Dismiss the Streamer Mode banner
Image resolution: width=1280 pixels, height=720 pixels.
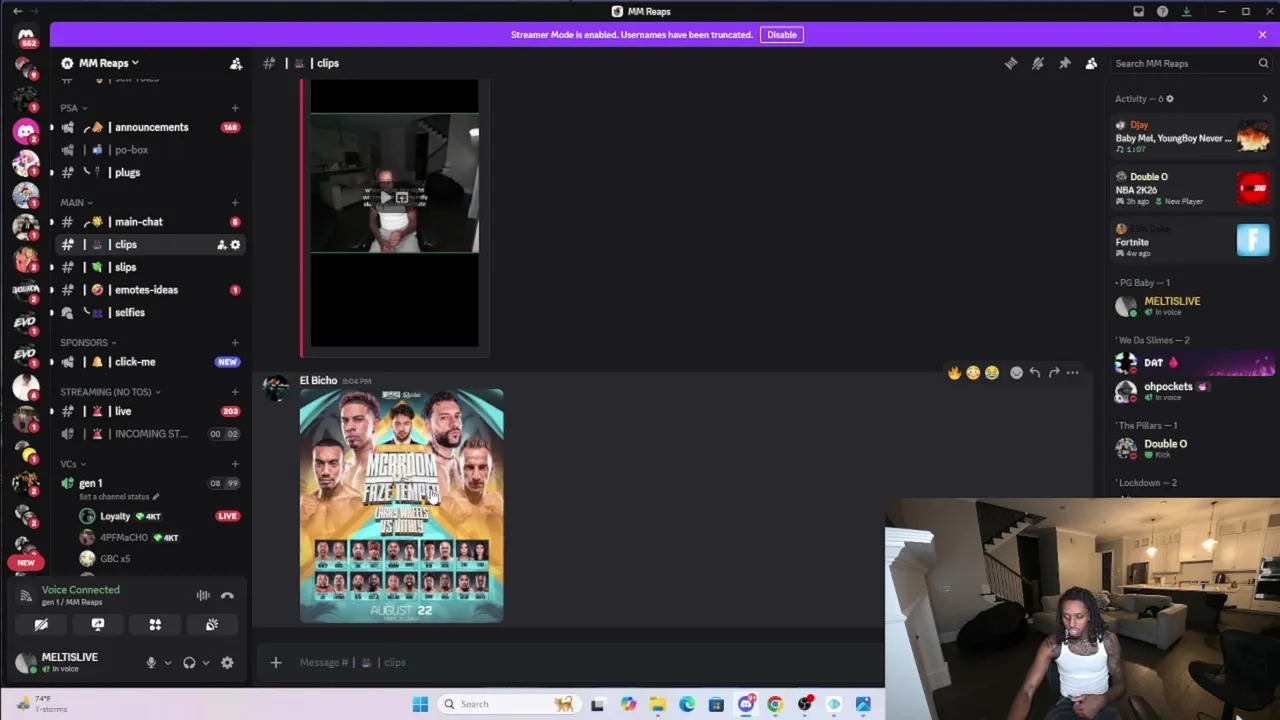(x=1262, y=34)
